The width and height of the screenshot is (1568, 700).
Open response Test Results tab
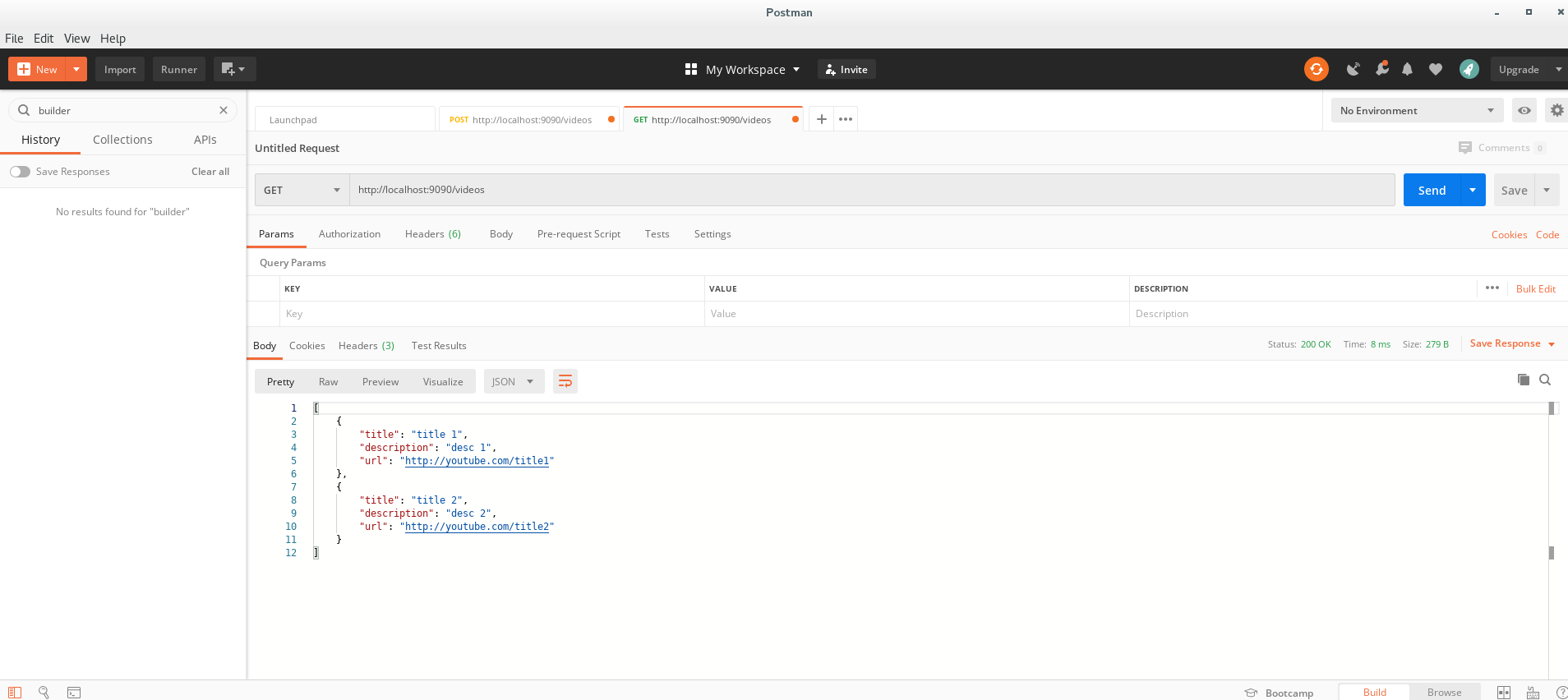(x=439, y=346)
